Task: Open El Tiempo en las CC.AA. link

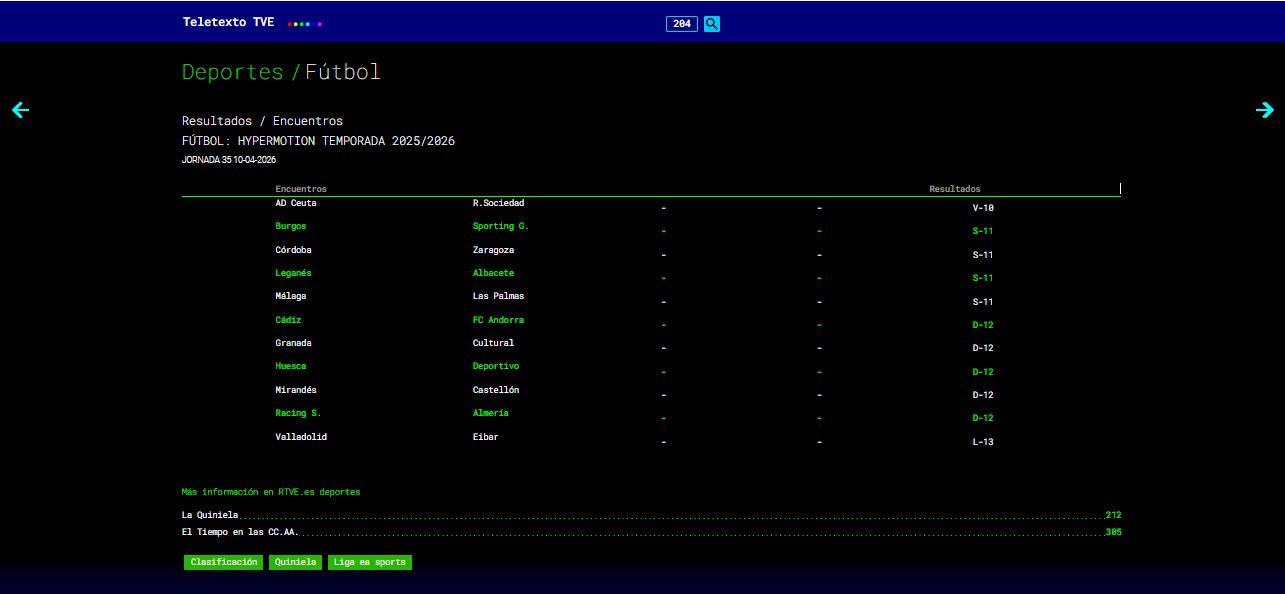Action: (240, 532)
